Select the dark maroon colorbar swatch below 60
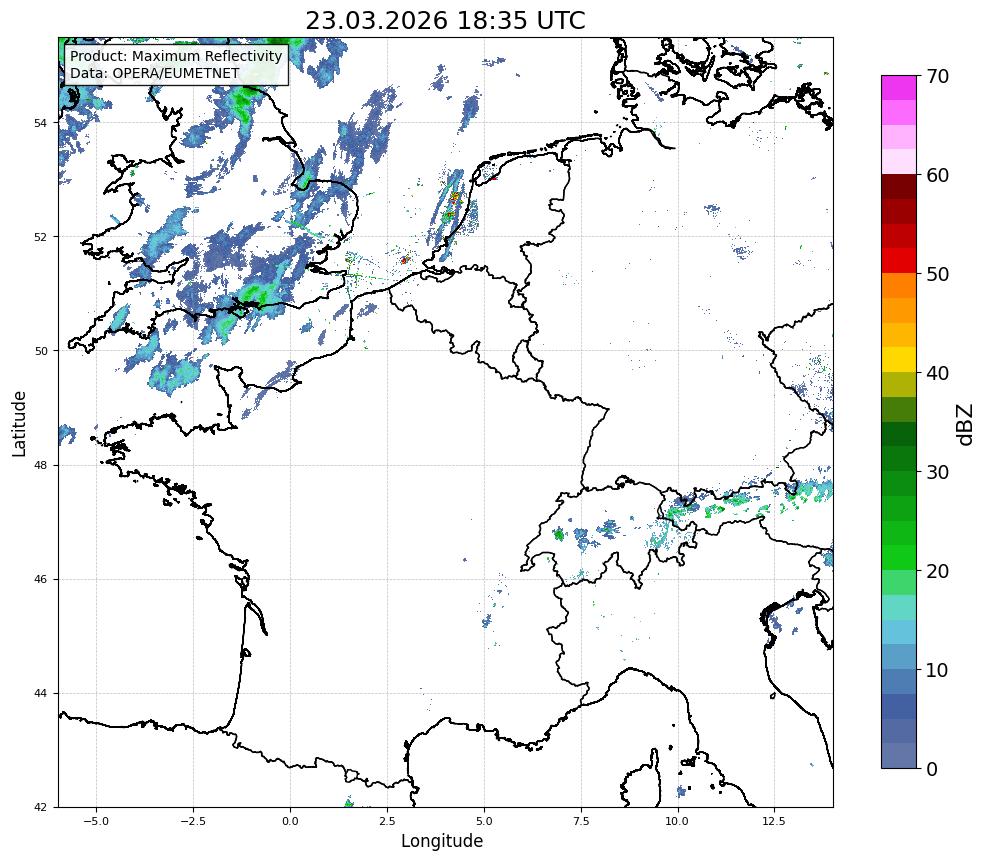The height and width of the screenshot is (860, 985). point(899,187)
